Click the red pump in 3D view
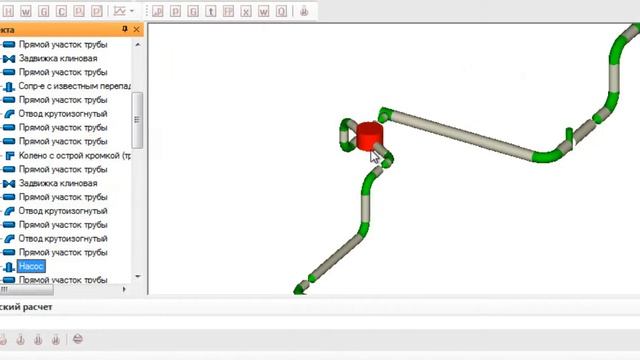 (369, 136)
